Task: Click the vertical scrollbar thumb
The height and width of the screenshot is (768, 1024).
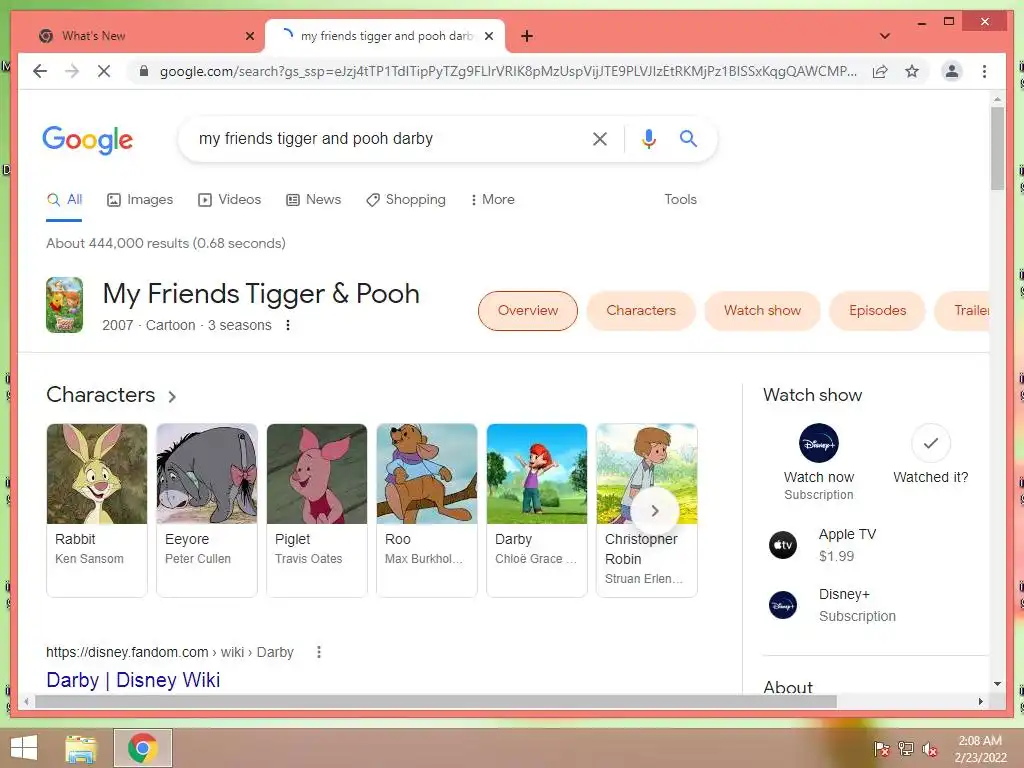Action: 997,148
